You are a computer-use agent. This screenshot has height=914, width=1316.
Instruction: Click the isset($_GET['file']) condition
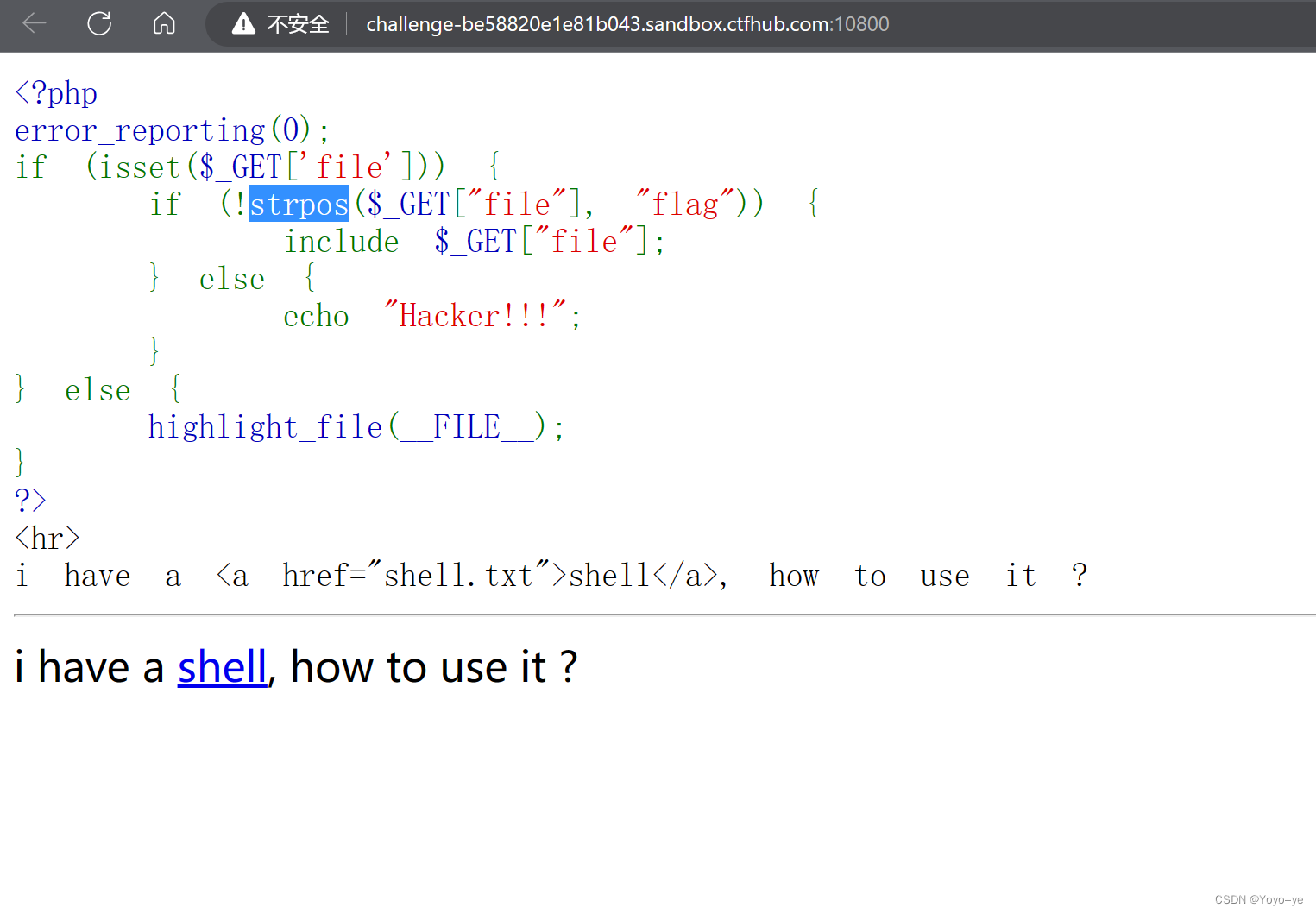tap(266, 167)
